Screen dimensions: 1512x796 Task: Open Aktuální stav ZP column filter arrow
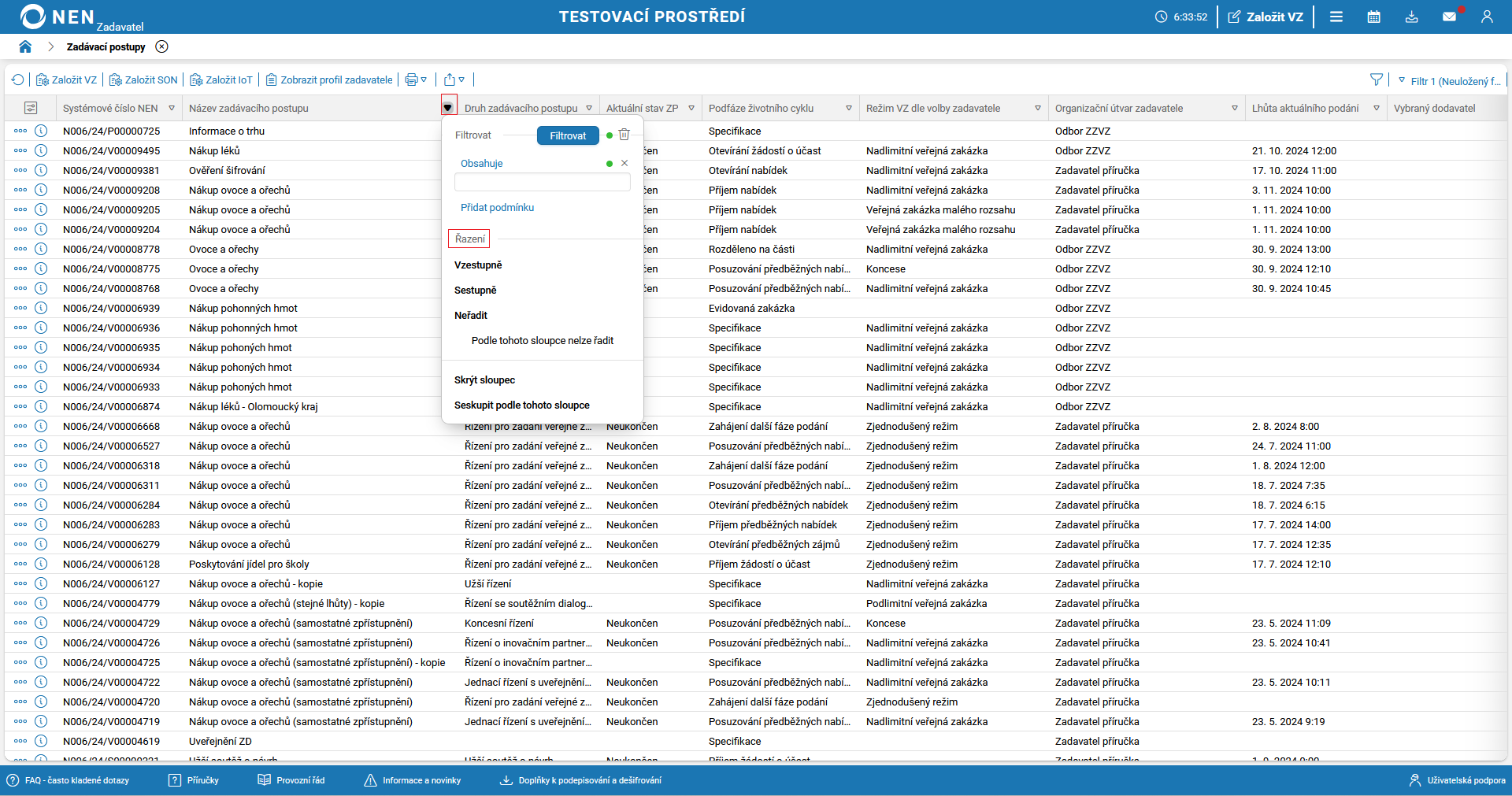coord(691,108)
